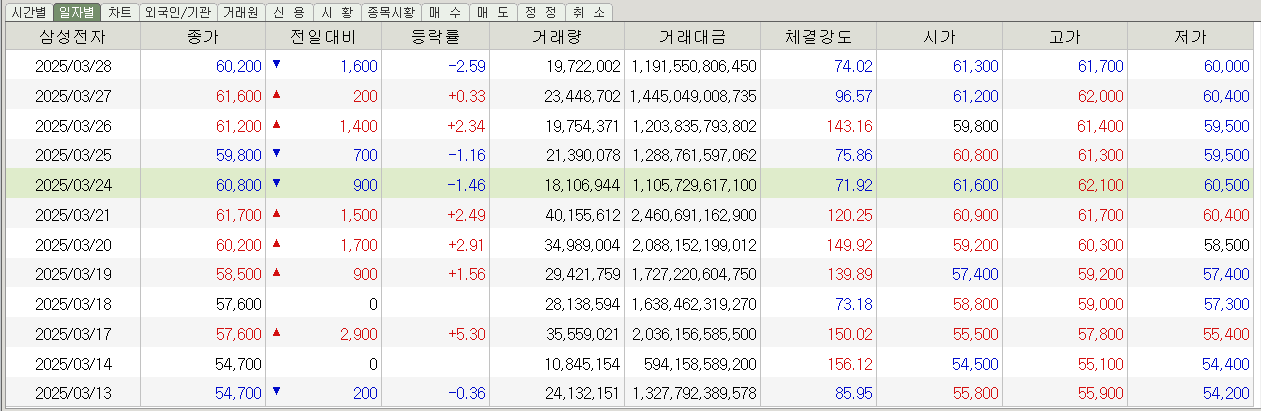Select the 2025/03/28 date cell
This screenshot has width=1261, height=411.
[72, 66]
